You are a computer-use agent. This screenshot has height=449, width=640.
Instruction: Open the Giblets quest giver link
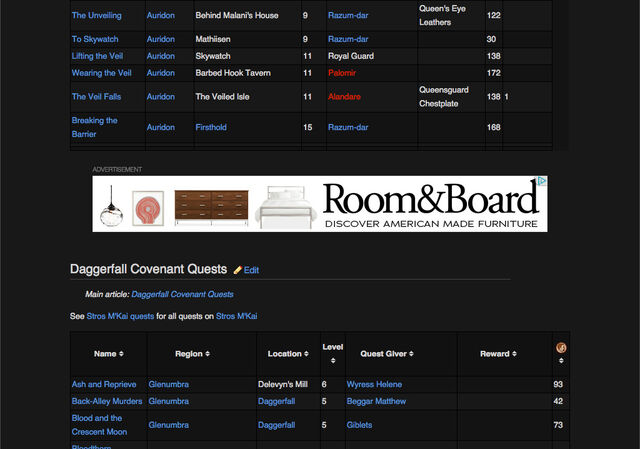pyautogui.click(x=359, y=425)
